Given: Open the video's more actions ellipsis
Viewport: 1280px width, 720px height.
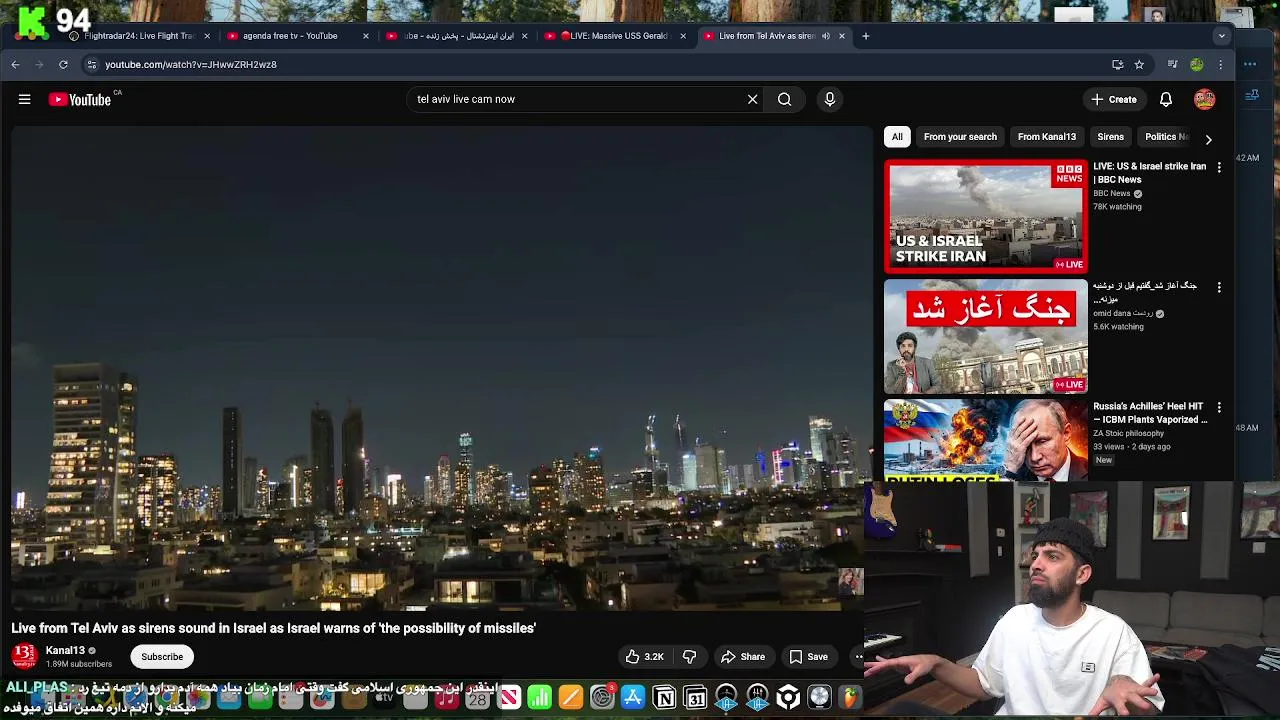Looking at the screenshot, I should pos(856,657).
